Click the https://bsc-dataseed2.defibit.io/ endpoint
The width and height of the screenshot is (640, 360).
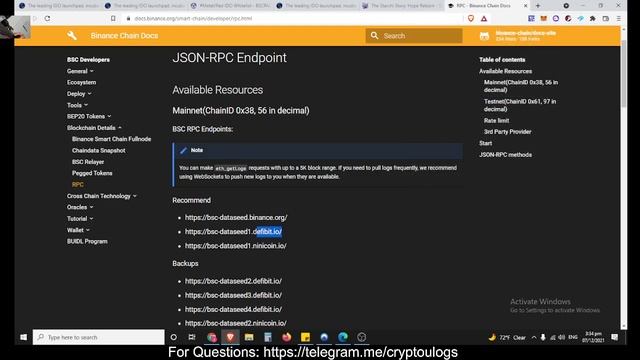233,281
